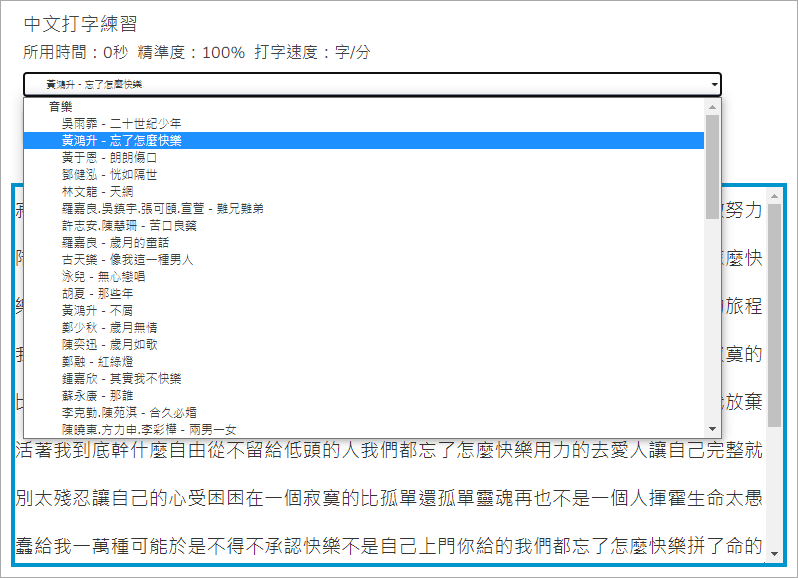The image size is (798, 578).
Task: Choose 鄭融 - 紅綠燈 option
Action: [364, 362]
